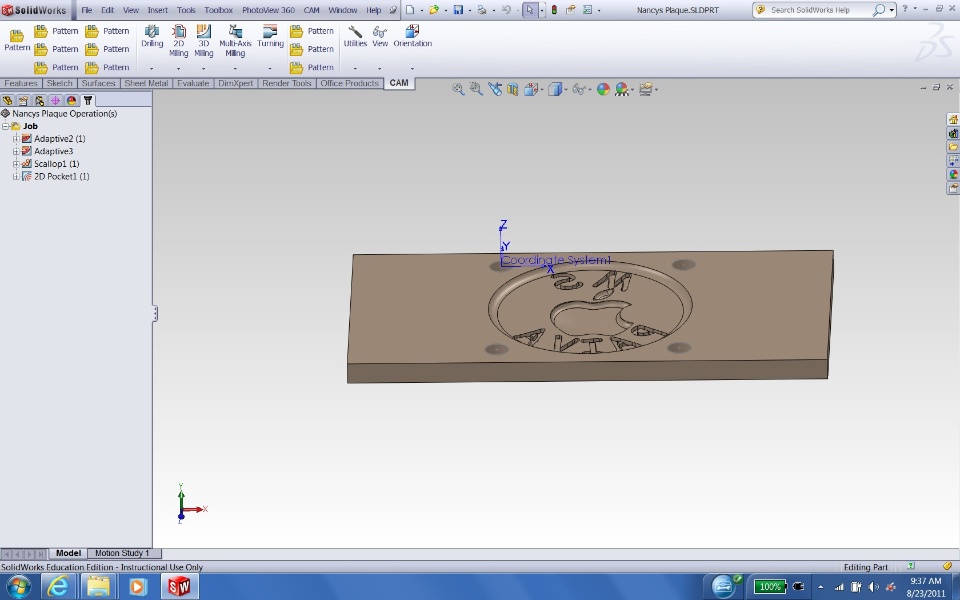960x600 pixels.
Task: Expand the 2D Pocket1 (1) operation
Action: tap(16, 176)
